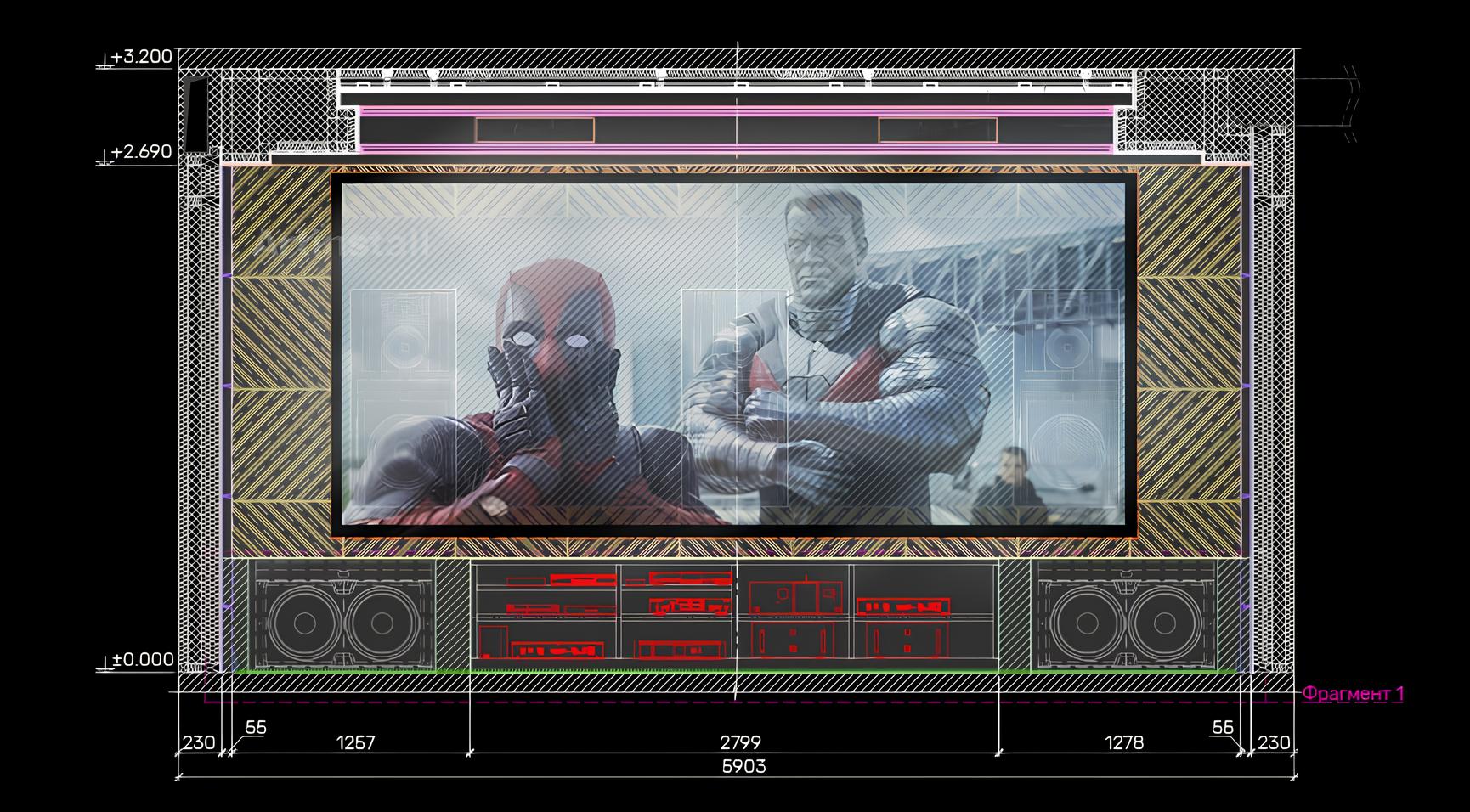Image resolution: width=1470 pixels, height=812 pixels.
Task: Select the +2.690 elevation marker
Action: [x=141, y=152]
